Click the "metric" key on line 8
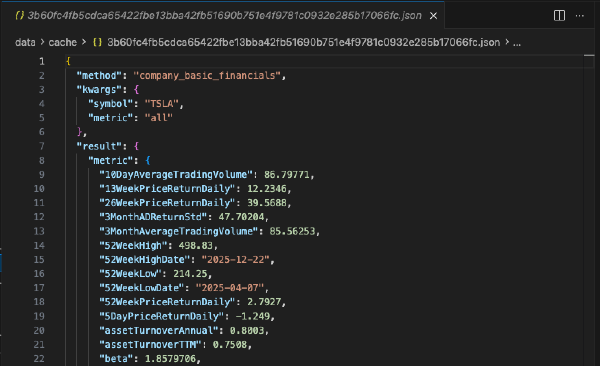The image size is (600, 366). point(111,160)
